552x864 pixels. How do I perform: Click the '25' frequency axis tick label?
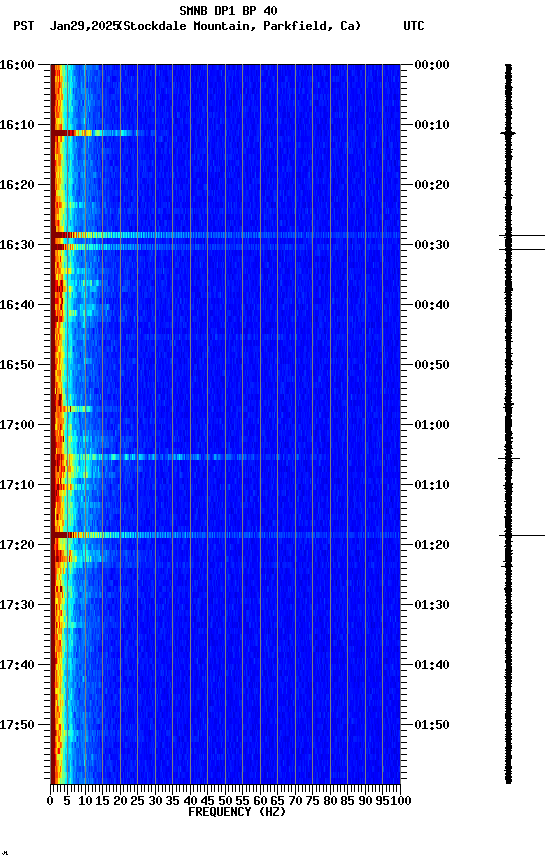(138, 801)
